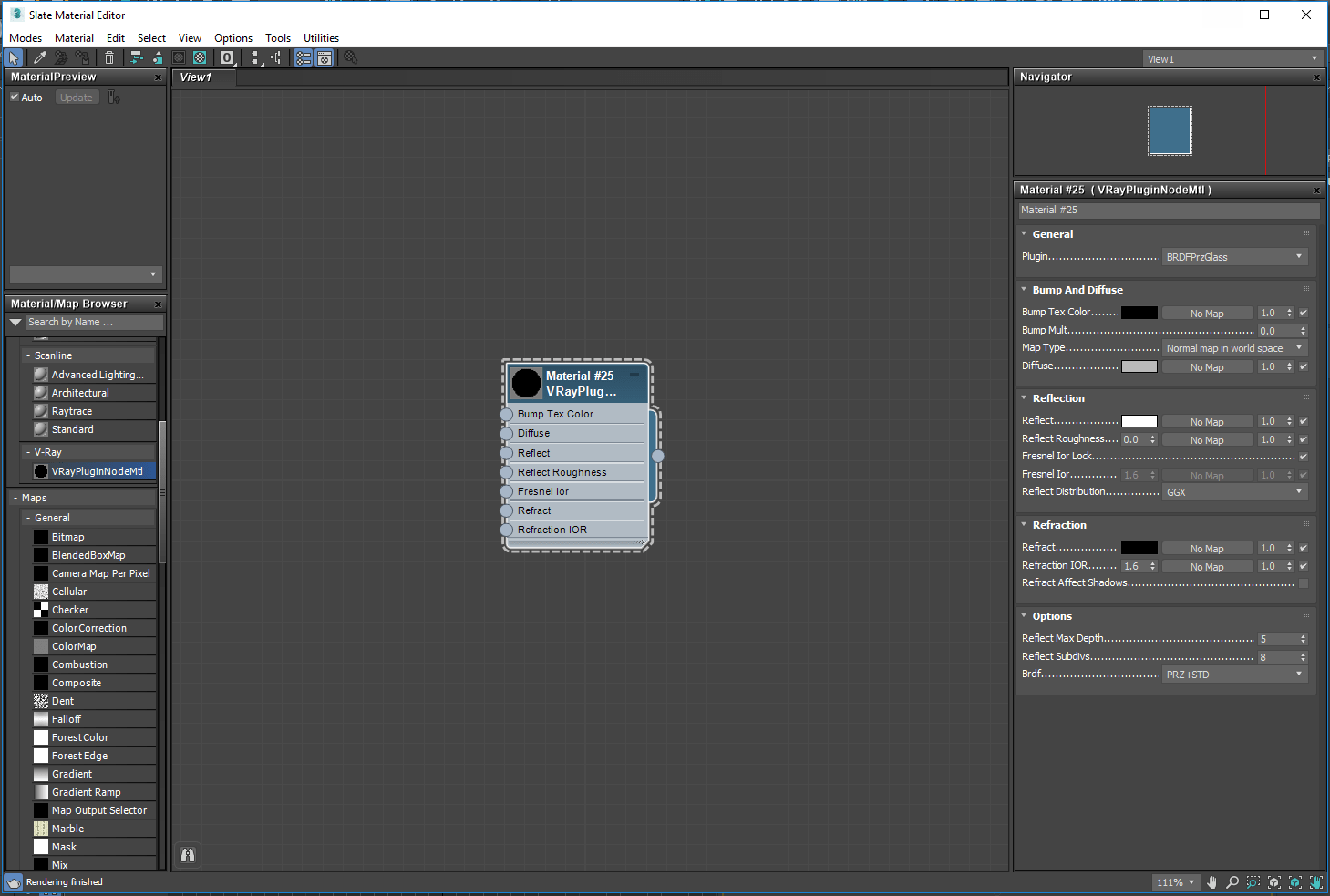
Task: Collapse the Bump And Diffuse rollout
Action: pos(1077,290)
